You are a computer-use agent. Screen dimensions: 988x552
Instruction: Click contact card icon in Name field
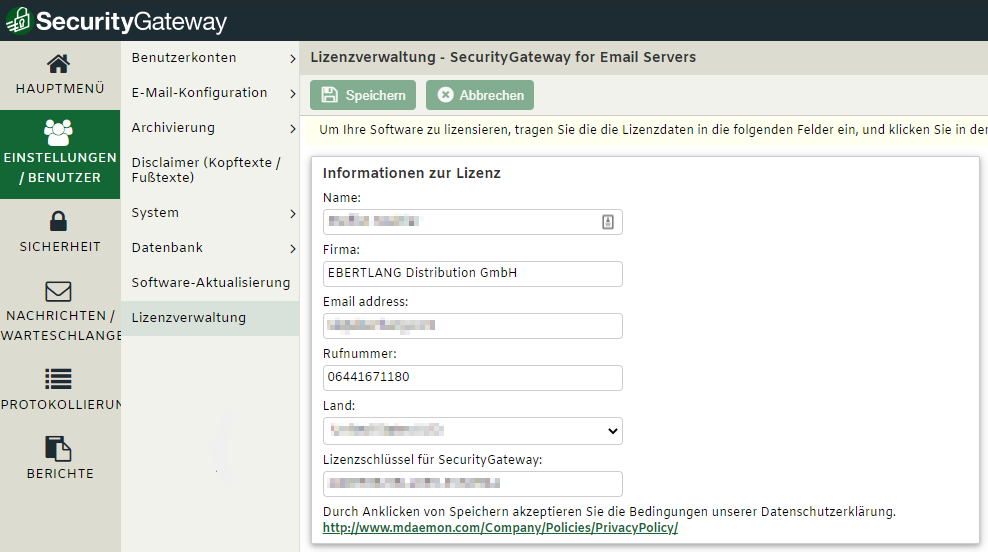(608, 222)
